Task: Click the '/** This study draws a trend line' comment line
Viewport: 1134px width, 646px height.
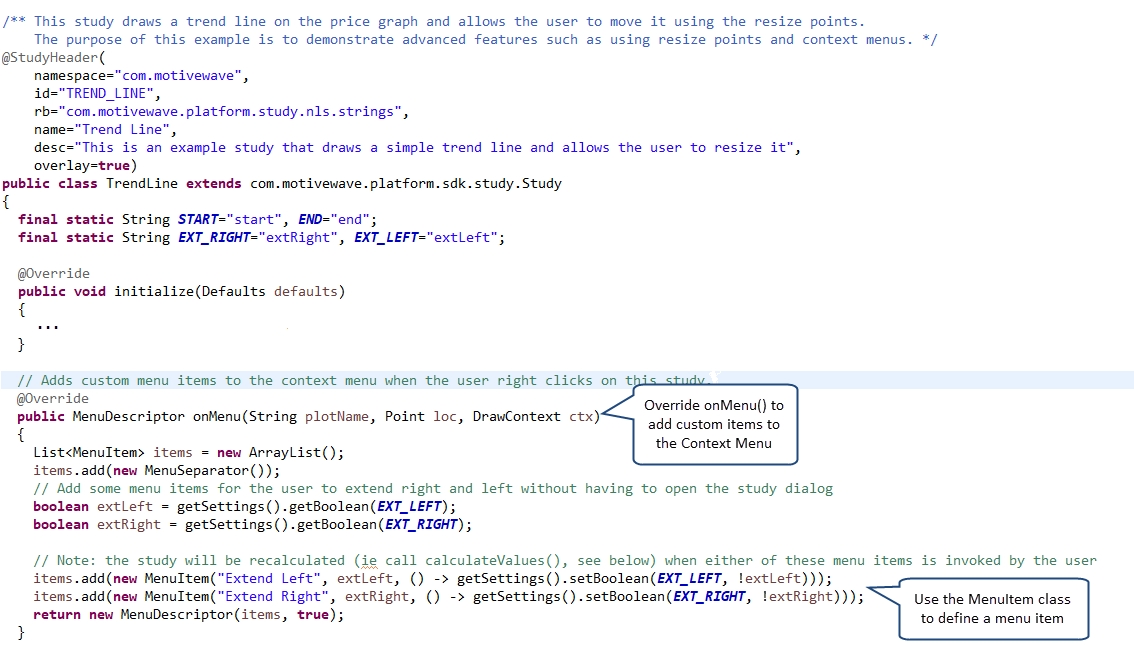Action: [433, 22]
